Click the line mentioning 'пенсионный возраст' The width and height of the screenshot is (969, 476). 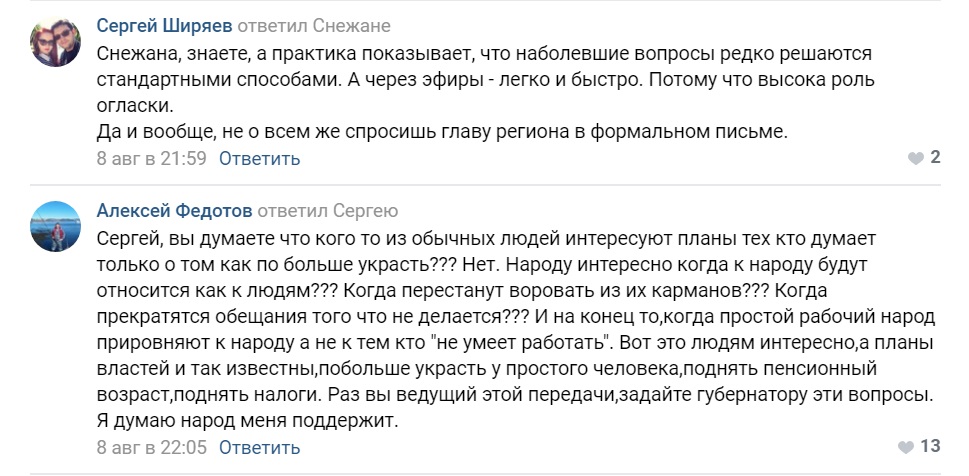coord(487,369)
